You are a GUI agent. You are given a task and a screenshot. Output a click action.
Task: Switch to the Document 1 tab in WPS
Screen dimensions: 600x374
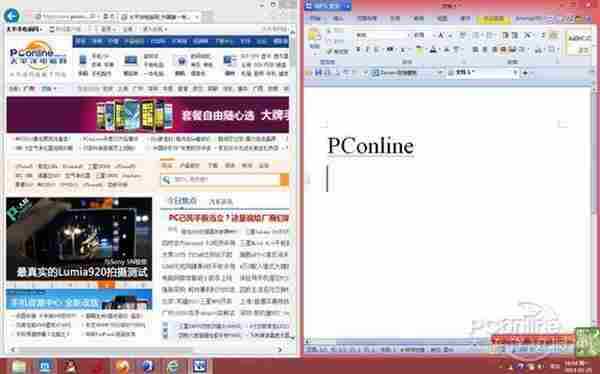(x=484, y=72)
